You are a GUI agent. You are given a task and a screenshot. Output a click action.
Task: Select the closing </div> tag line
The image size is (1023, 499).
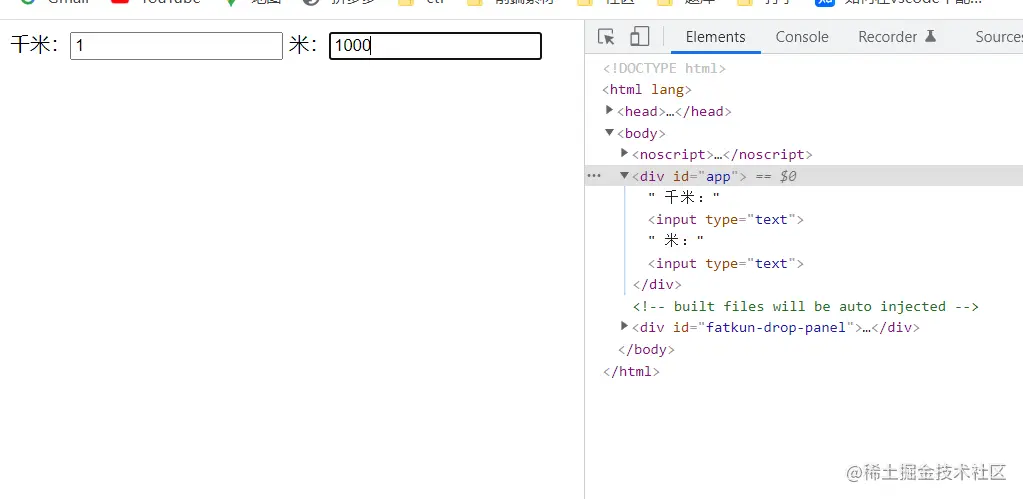[x=657, y=284]
